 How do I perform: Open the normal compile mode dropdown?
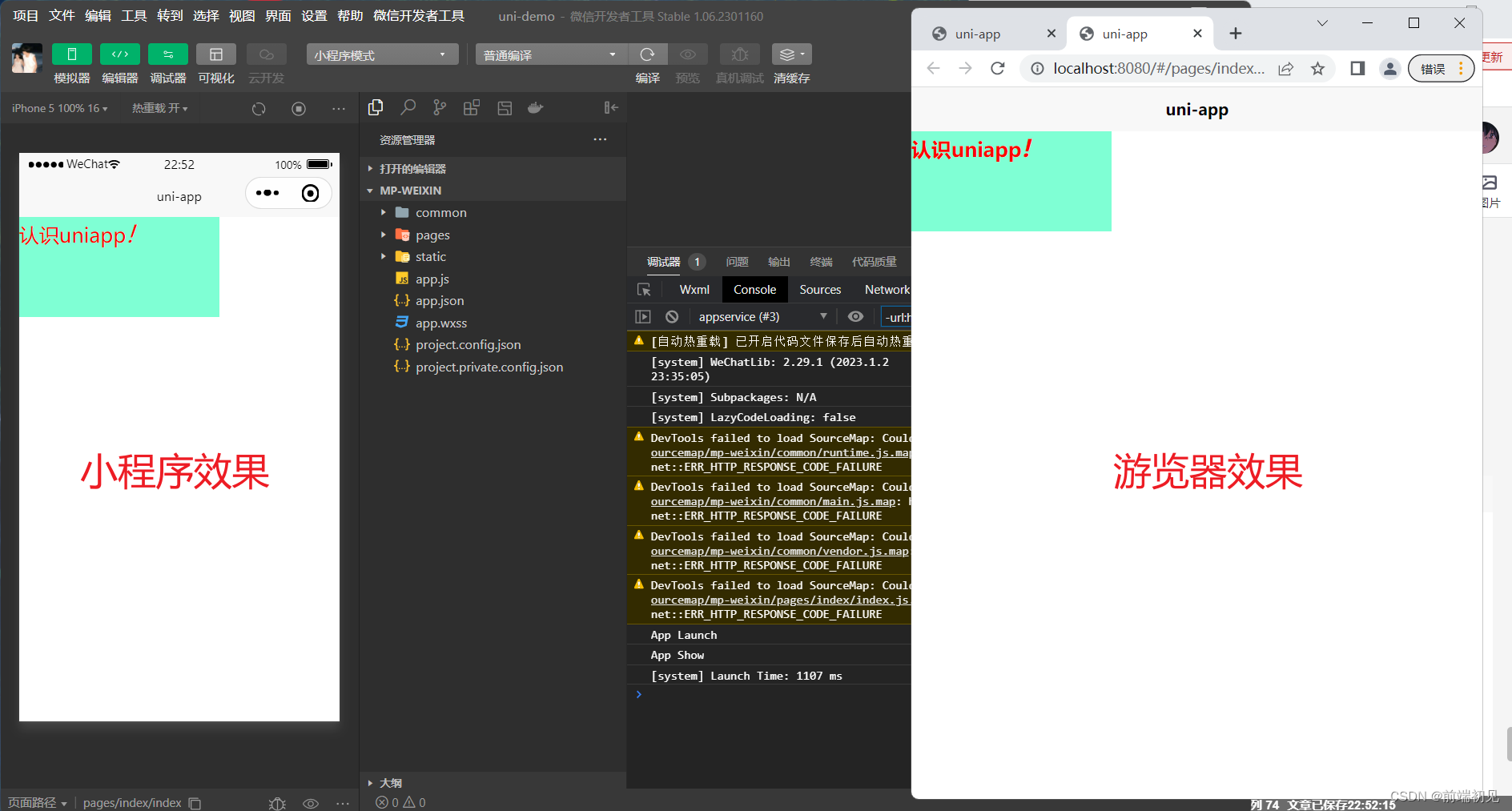pyautogui.click(x=551, y=54)
